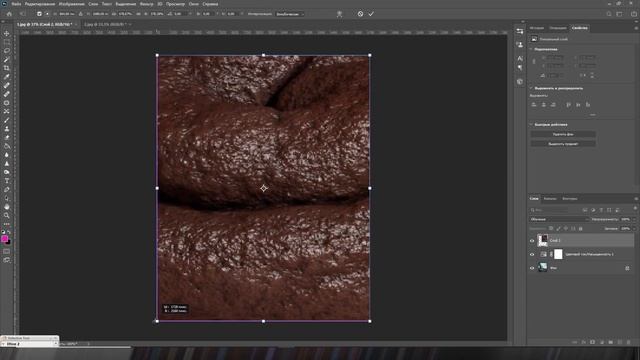Open the opacity slider arrow
Screen dimensions: 640x360
pyautogui.click(x=633, y=219)
